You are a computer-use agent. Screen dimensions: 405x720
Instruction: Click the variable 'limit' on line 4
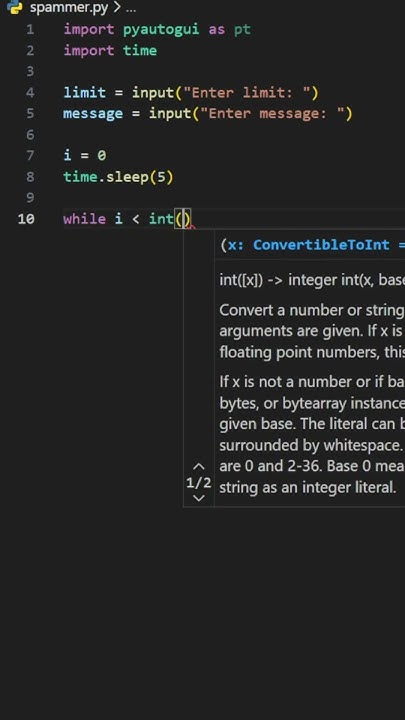point(84,93)
